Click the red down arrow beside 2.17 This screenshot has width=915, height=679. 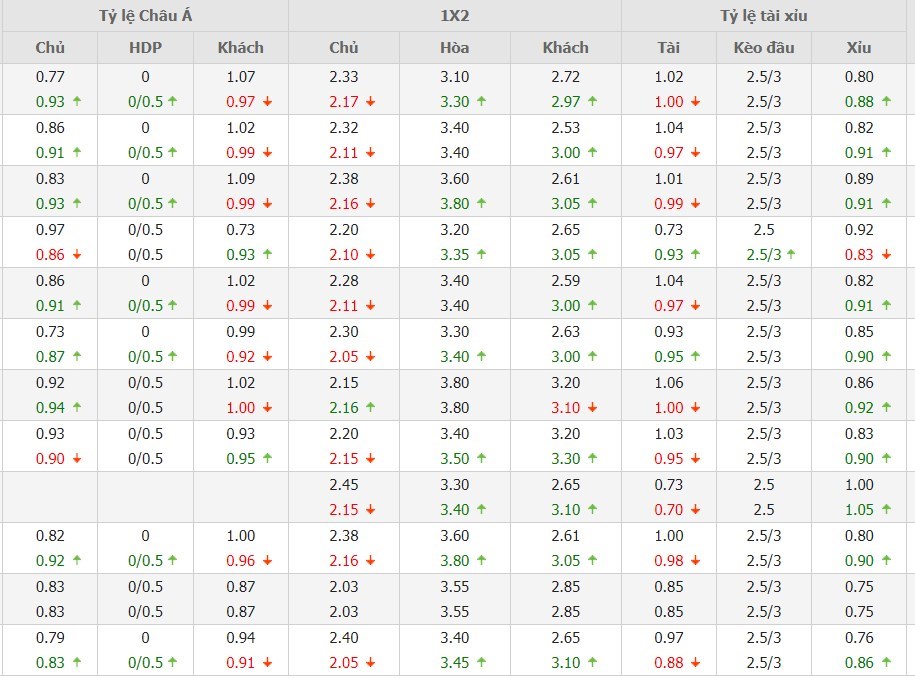371,102
